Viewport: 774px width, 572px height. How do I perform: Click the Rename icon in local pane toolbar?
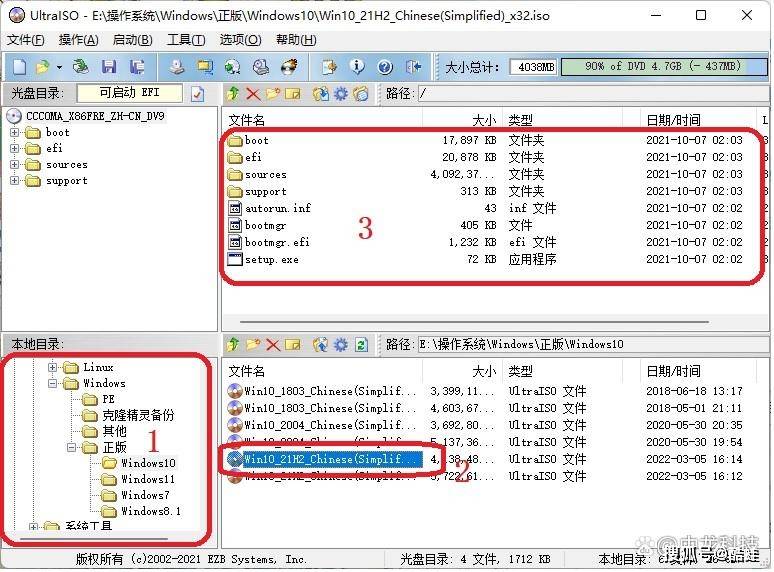(292, 344)
